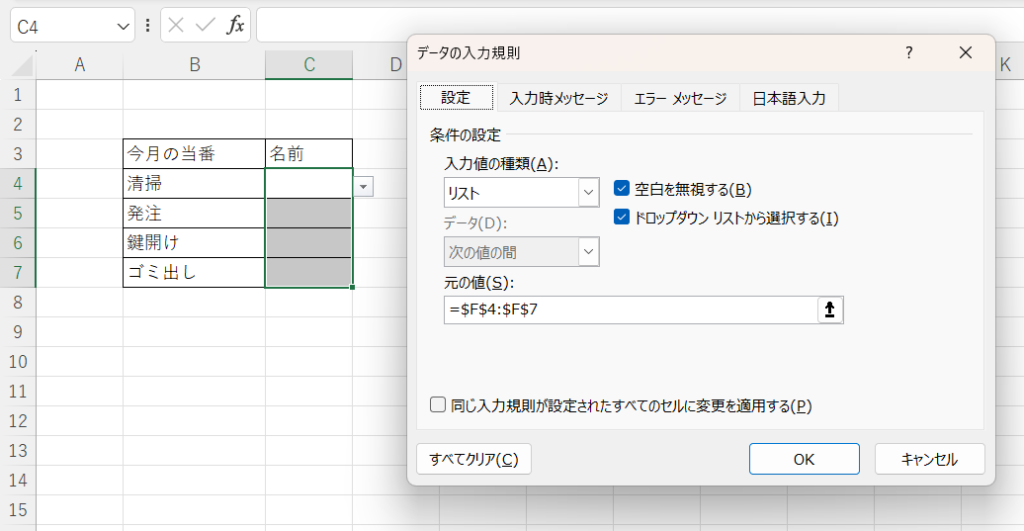The height and width of the screenshot is (531, 1024).
Task: Click the dialog help question mark
Action: [909, 53]
